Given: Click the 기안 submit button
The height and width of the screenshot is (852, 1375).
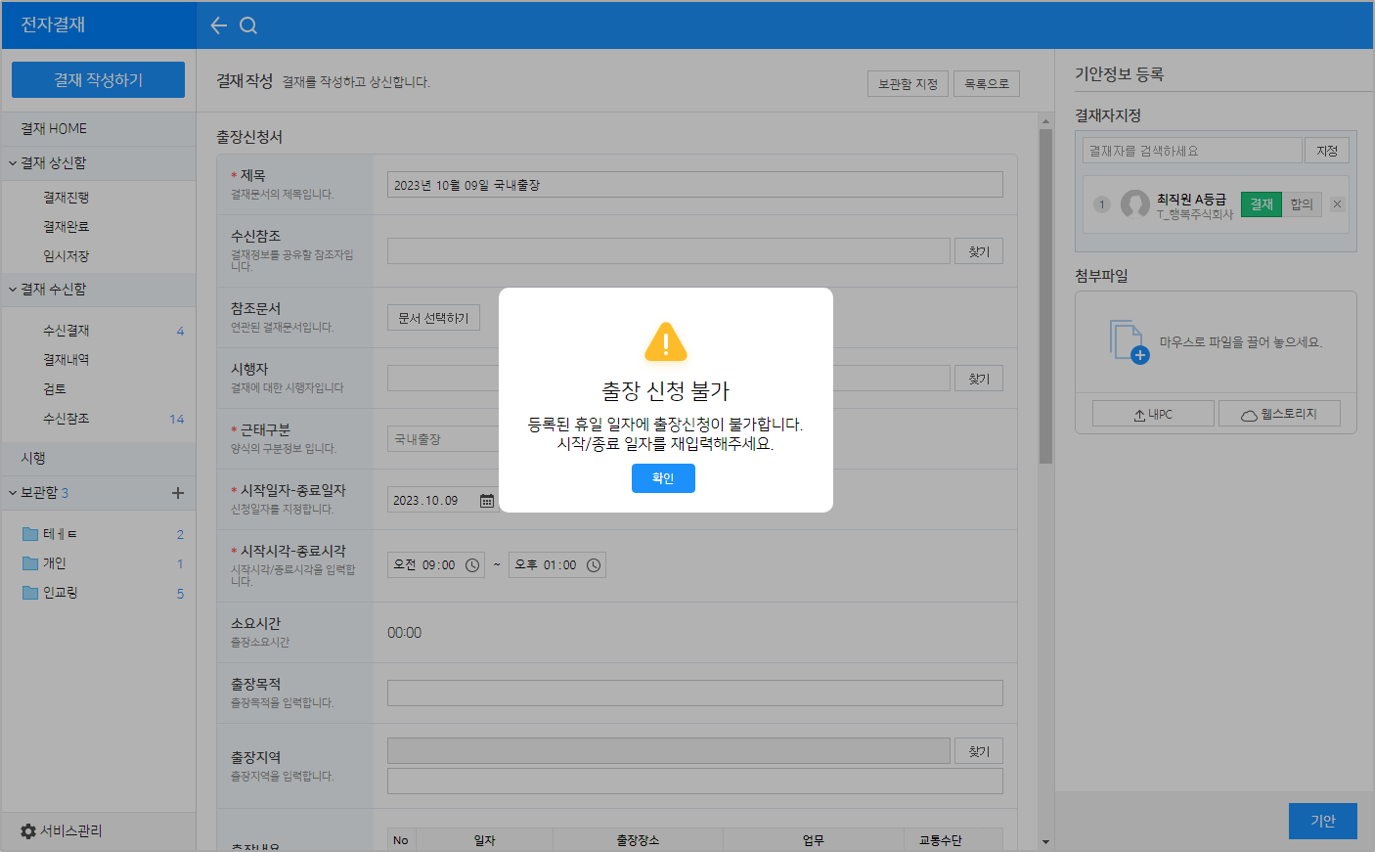Looking at the screenshot, I should click(x=1322, y=821).
